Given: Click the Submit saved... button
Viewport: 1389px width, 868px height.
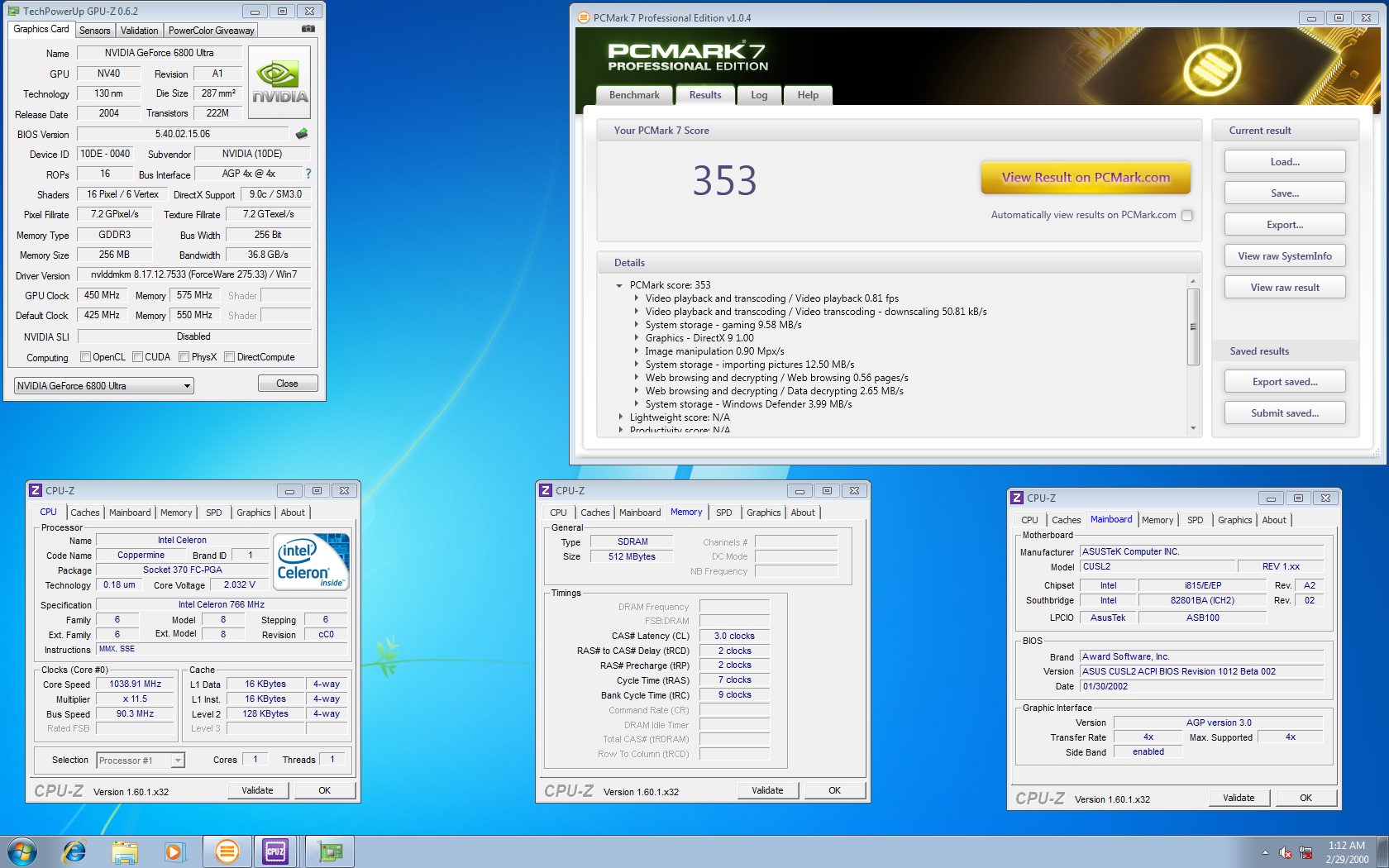Looking at the screenshot, I should click(x=1285, y=413).
